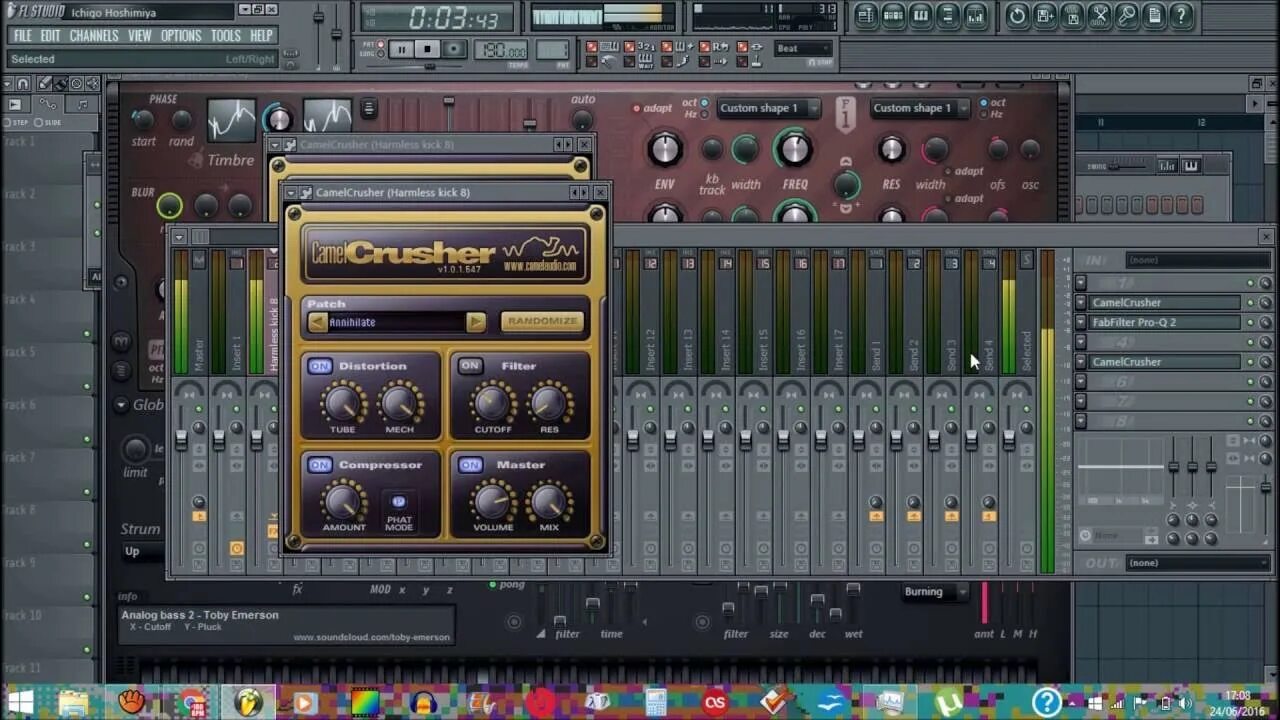This screenshot has width=1280, height=720.
Task: Click the scissors audio editor icon
Action: [1099, 15]
